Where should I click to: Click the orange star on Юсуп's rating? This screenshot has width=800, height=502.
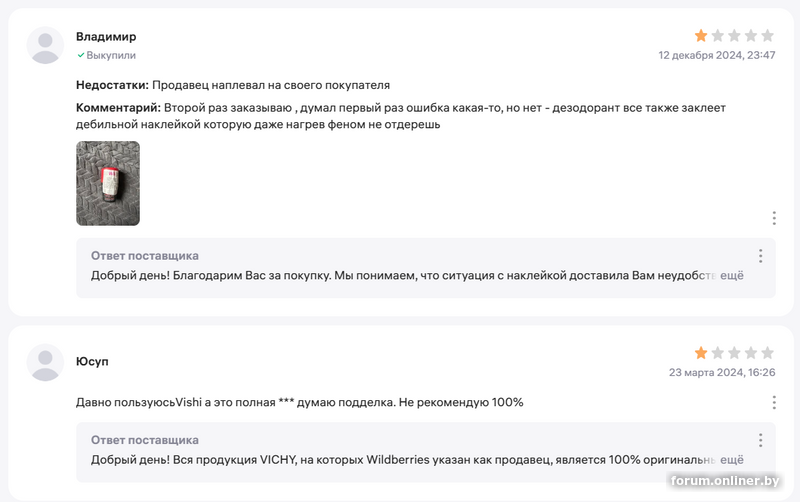point(701,353)
